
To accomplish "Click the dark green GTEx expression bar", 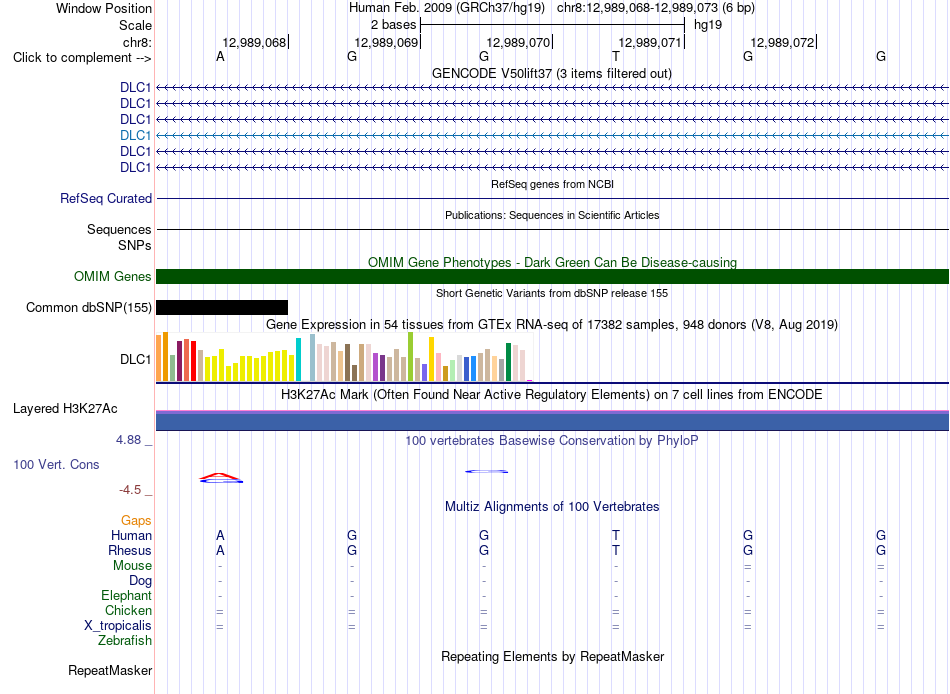I will (x=508, y=362).
